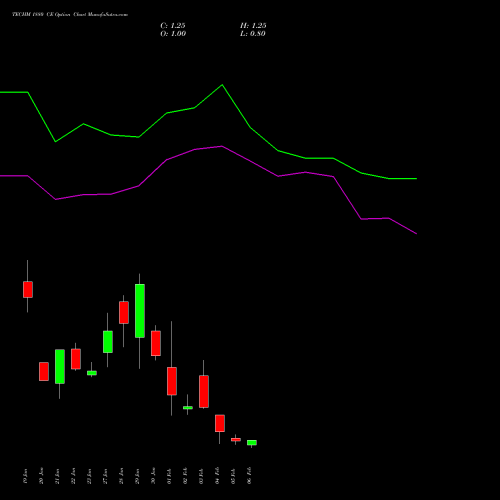This screenshot has height=500, width=500.
Task: Select the green candlestick for 06 Feb
Action: 252,442
